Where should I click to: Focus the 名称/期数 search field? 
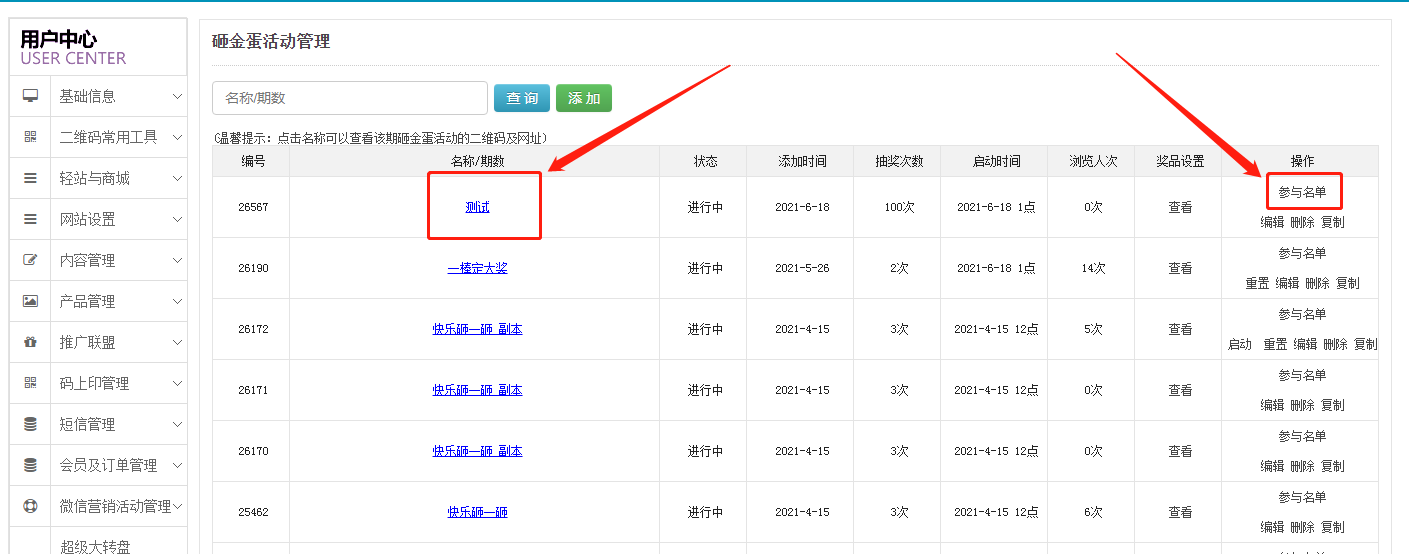[350, 98]
